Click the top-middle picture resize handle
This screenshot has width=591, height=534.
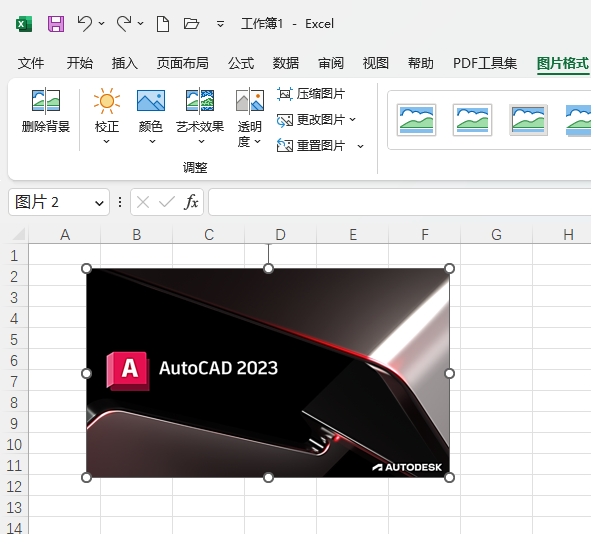(268, 268)
